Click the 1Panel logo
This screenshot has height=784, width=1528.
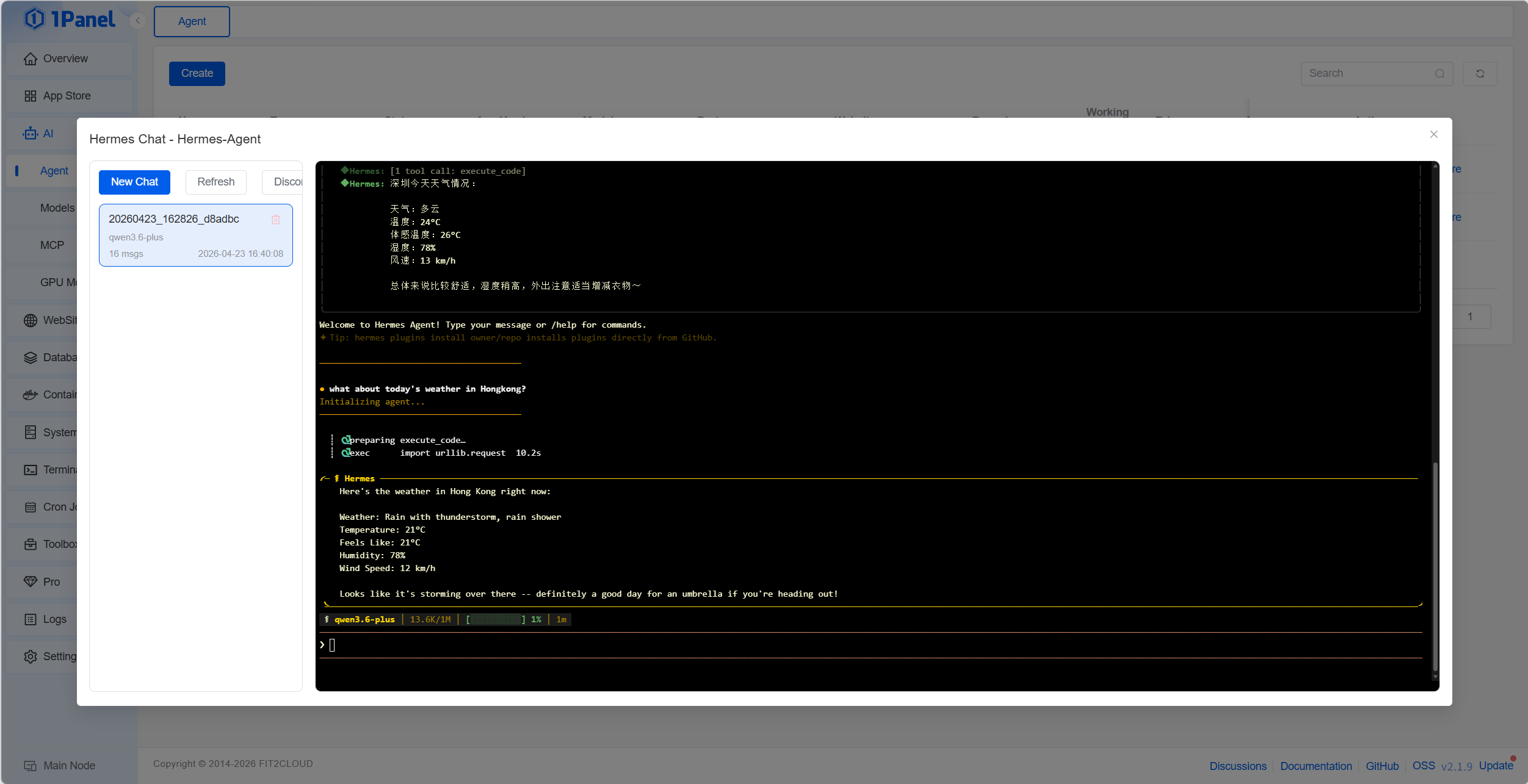pos(70,20)
